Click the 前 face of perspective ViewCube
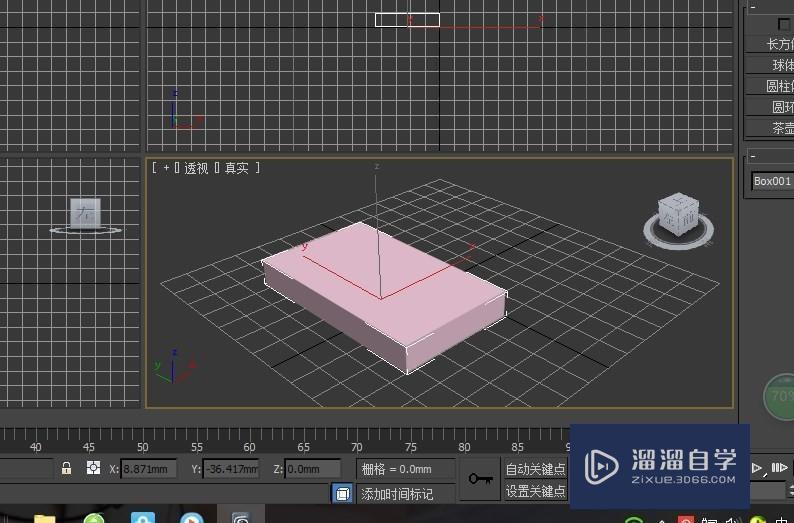Viewport: 794px width, 523px height. point(689,221)
